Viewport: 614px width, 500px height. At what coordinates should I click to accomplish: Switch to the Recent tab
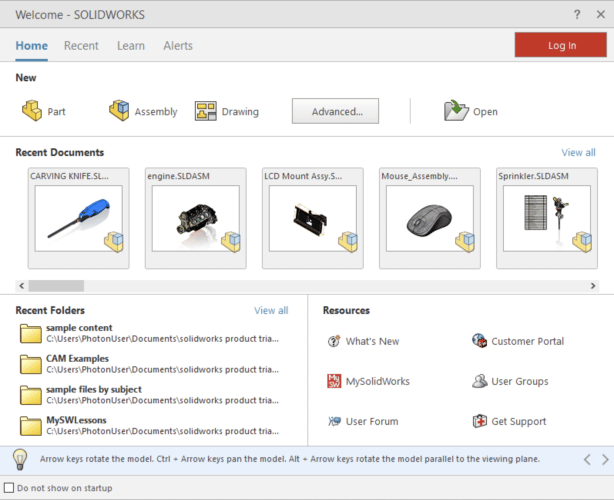81,46
